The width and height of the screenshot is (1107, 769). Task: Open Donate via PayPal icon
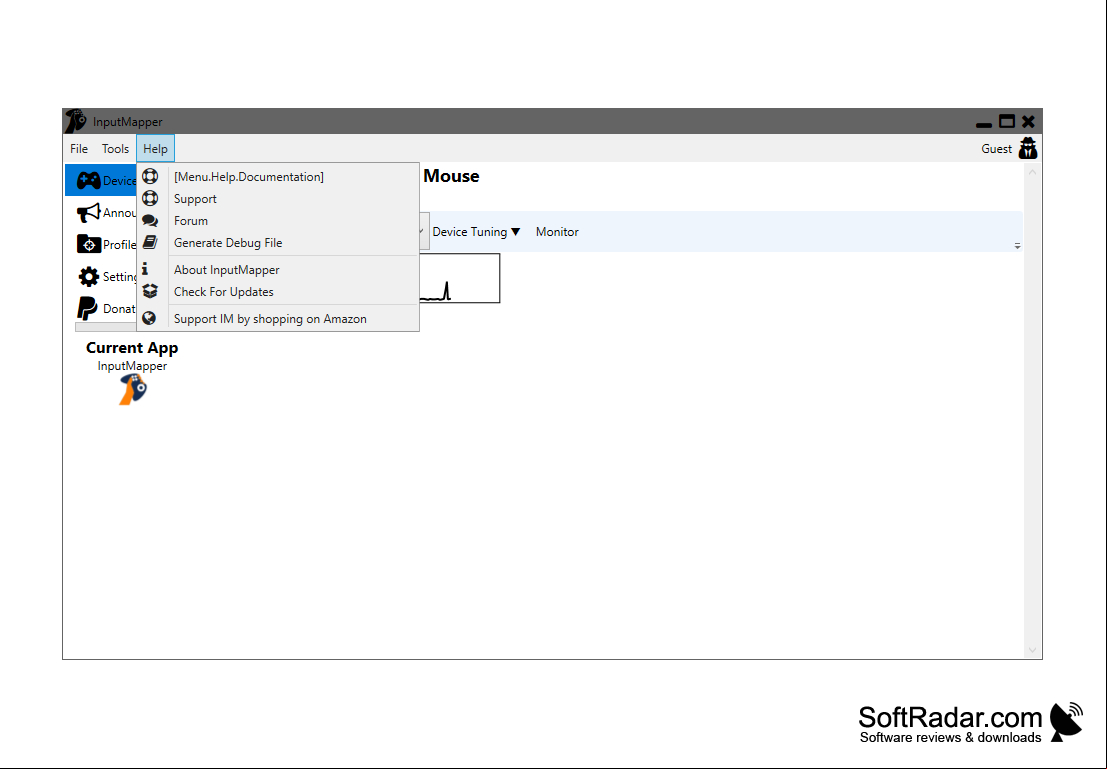(87, 309)
